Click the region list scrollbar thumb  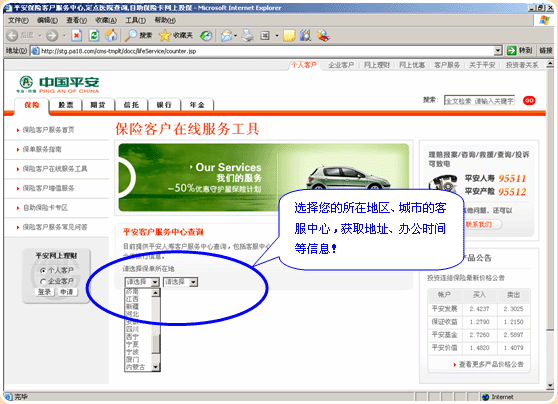156,343
